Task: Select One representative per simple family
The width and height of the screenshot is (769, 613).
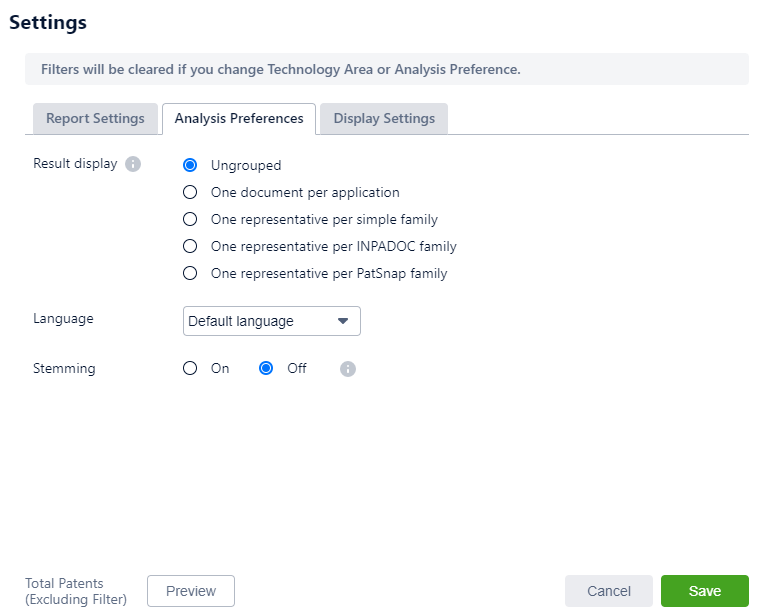Action: tap(190, 219)
